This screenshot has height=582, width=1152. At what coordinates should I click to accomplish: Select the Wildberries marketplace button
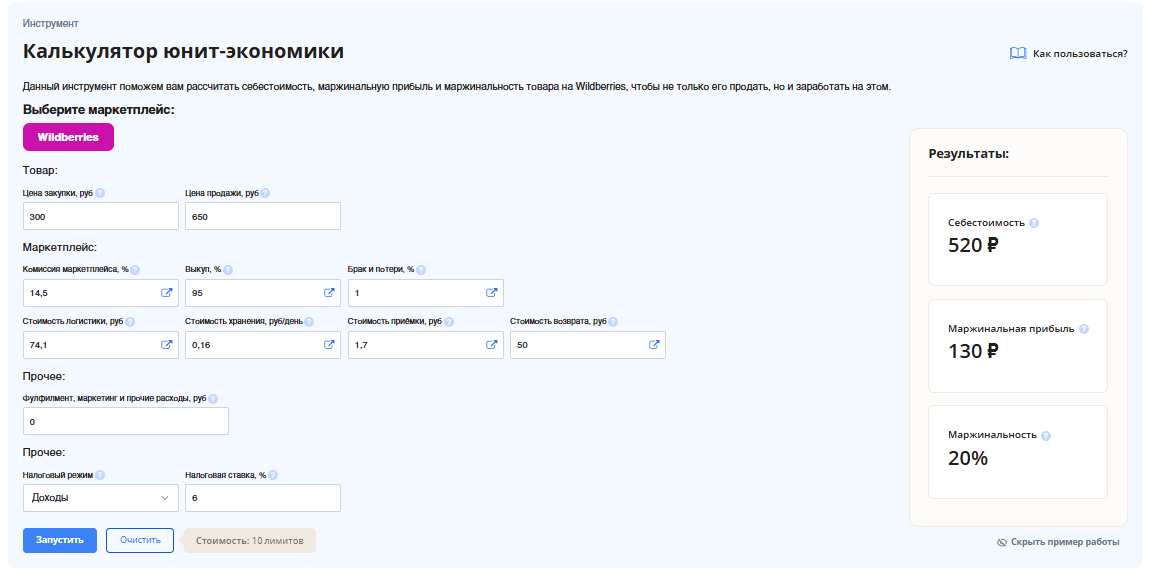tap(68, 137)
